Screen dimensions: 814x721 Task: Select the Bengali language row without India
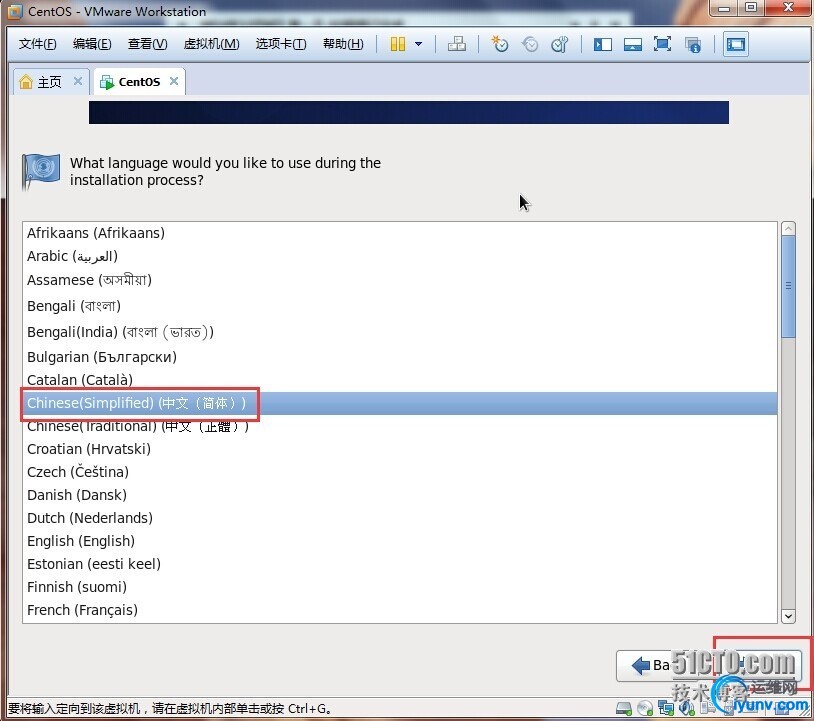[400, 306]
